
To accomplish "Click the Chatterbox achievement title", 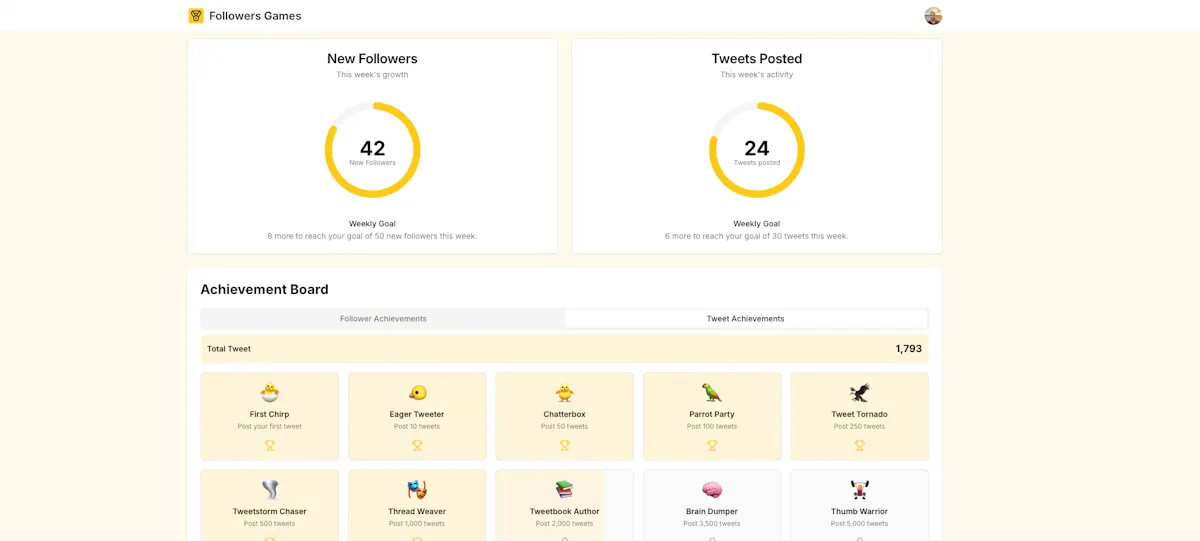I will [x=565, y=414].
